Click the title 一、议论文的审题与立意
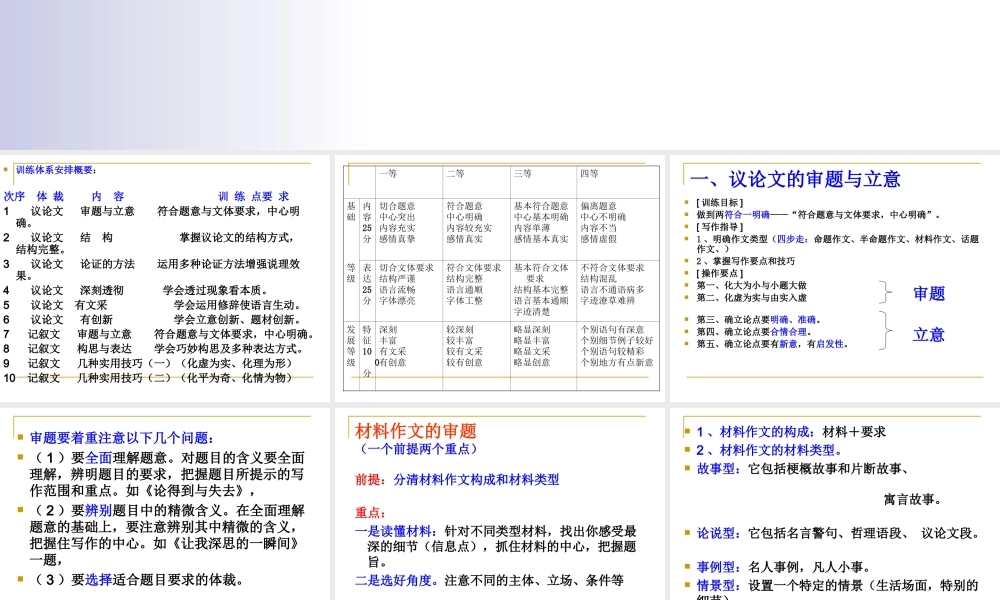Viewport: 1000px width, 600px height. 795,179
